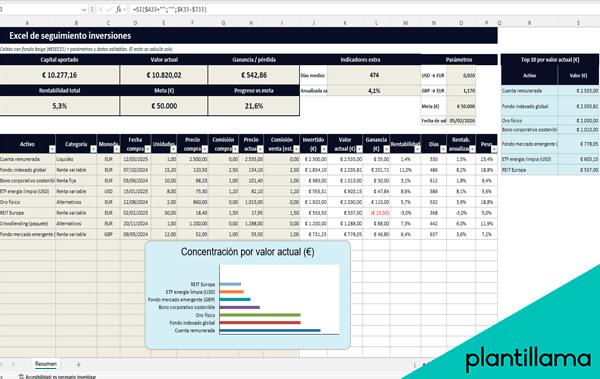Select the green Oro físico chart bar
Screen dimensions: 600x379
click(x=260, y=315)
